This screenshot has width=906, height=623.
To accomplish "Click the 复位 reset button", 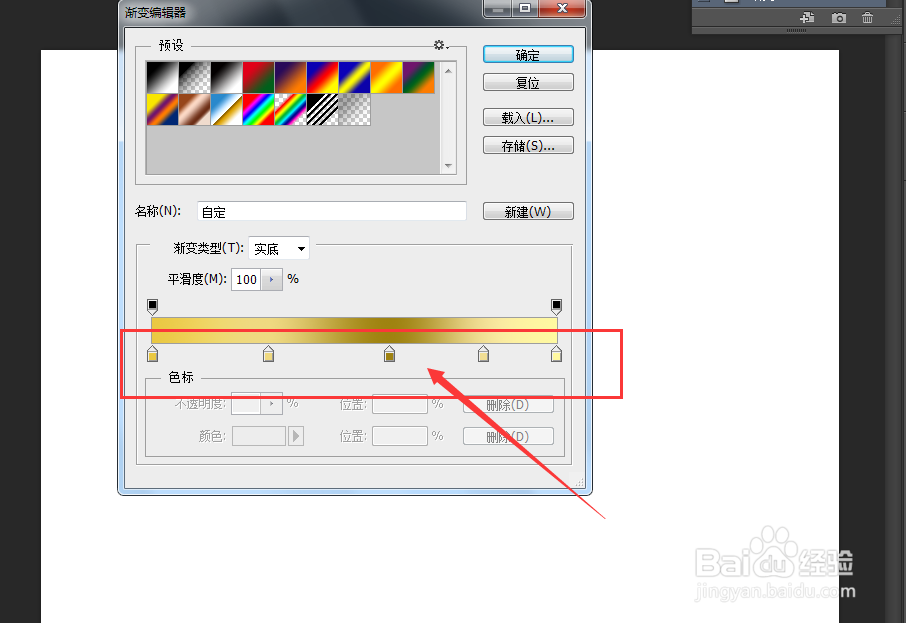I will pos(528,82).
